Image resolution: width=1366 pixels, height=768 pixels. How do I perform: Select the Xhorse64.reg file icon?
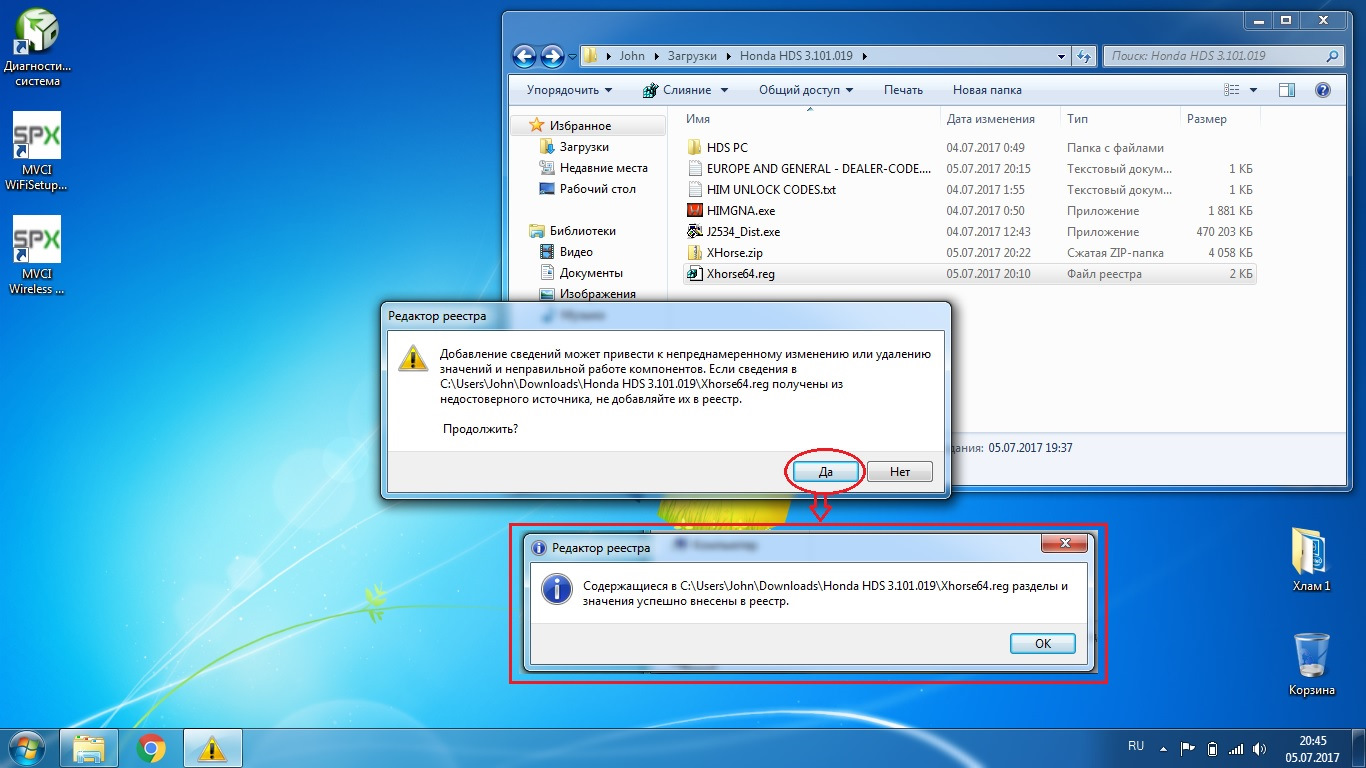click(696, 273)
